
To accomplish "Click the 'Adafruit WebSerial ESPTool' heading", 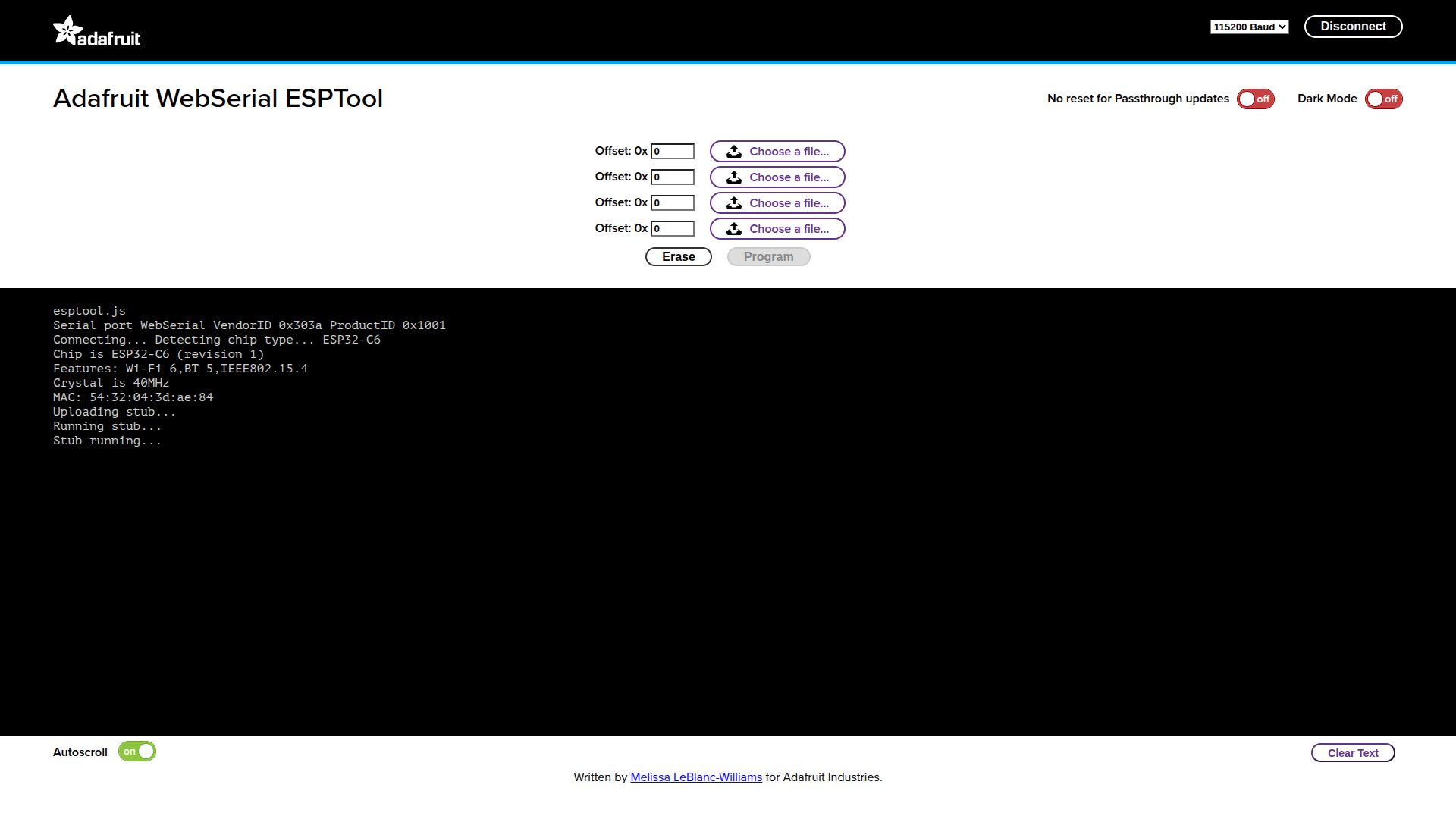I will pyautogui.click(x=218, y=99).
